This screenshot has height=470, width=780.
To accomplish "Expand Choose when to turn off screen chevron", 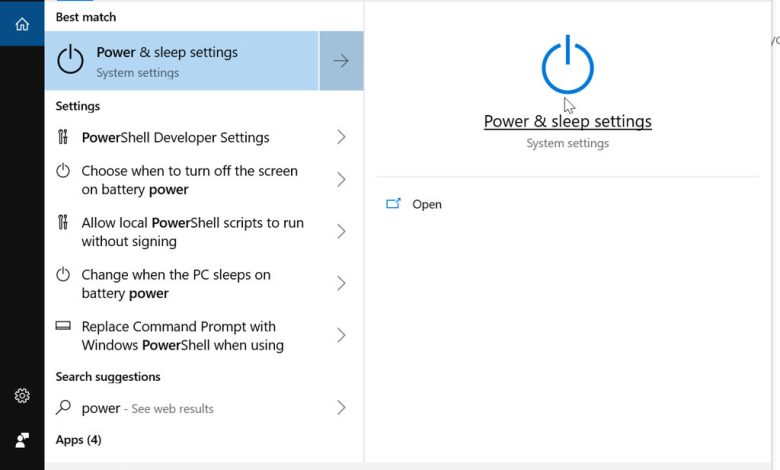I will tap(341, 180).
